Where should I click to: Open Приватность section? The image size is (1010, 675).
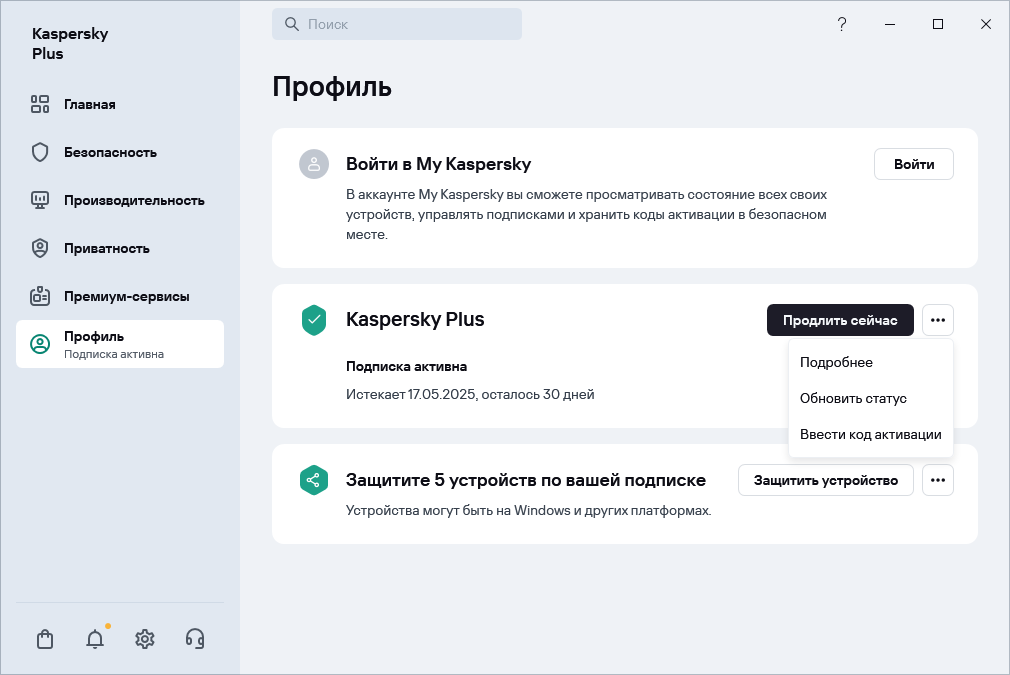point(120,249)
